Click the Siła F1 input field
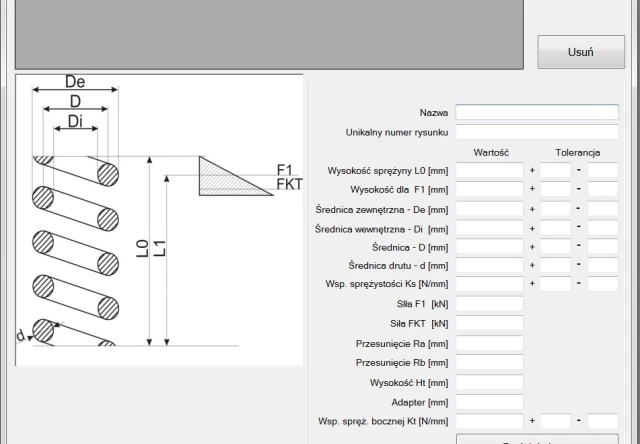The width and height of the screenshot is (640, 444). pyautogui.click(x=489, y=303)
